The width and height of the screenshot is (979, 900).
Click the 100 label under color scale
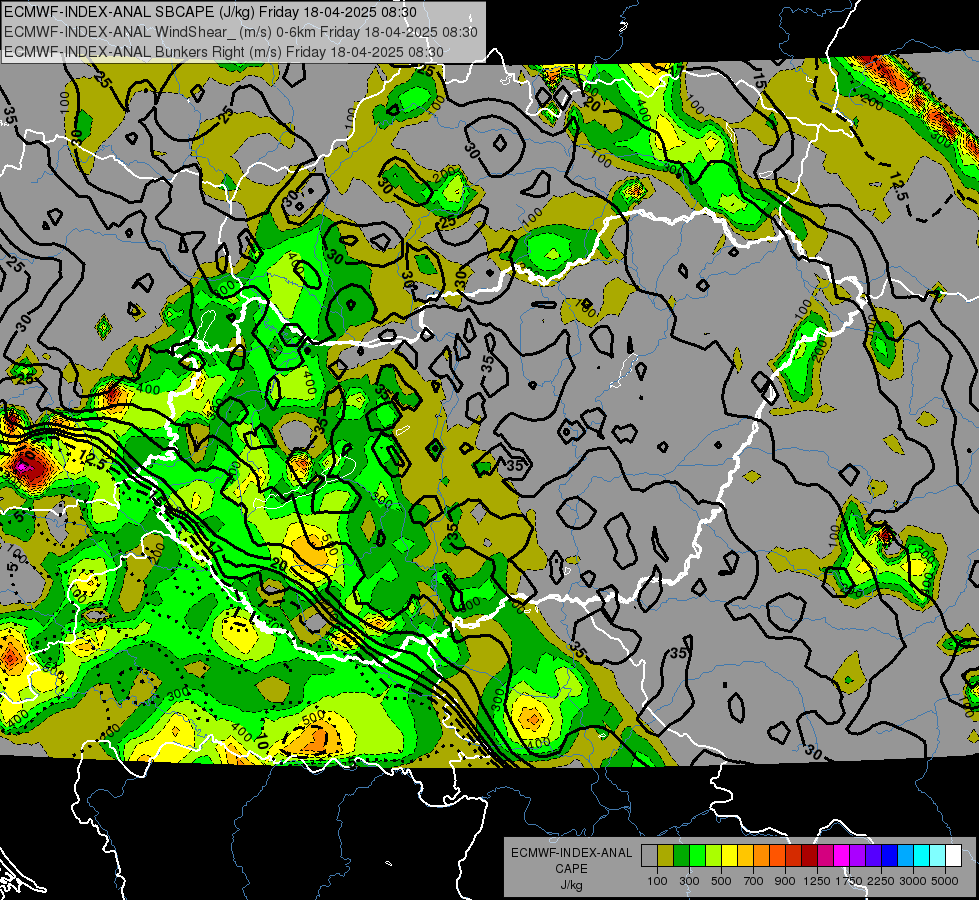click(657, 881)
